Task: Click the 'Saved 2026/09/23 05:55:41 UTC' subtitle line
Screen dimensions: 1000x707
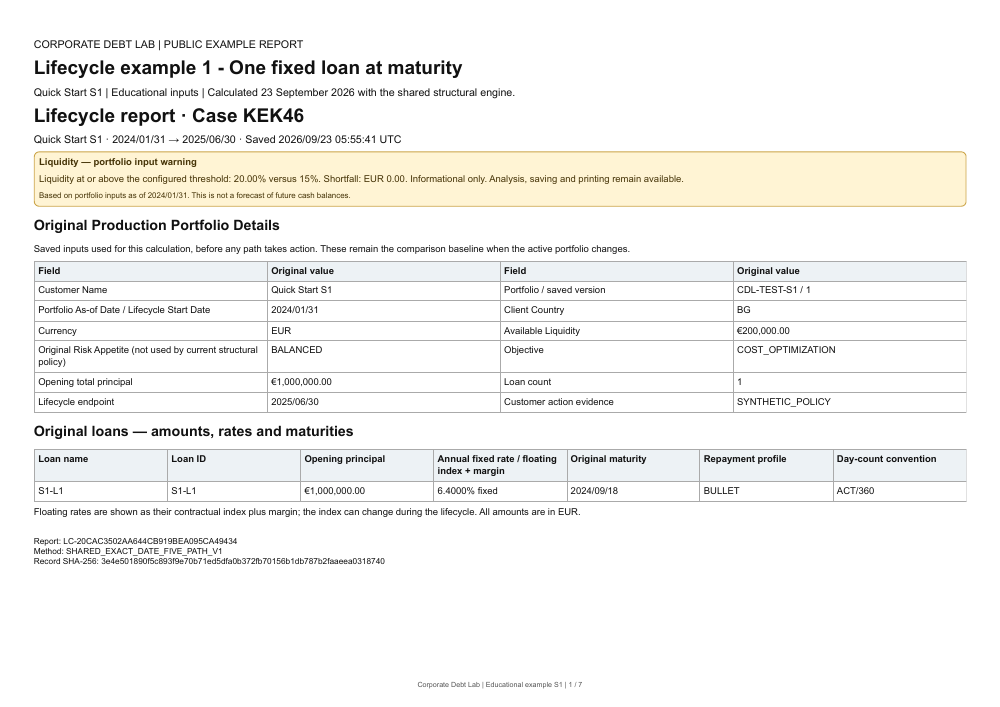Action: [217, 140]
